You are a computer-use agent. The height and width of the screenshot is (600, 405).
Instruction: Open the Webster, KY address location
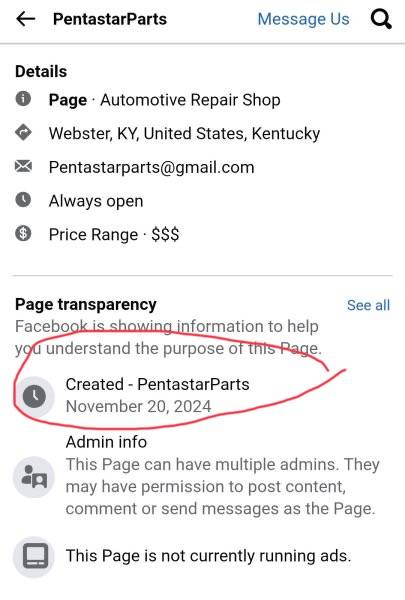(184, 134)
